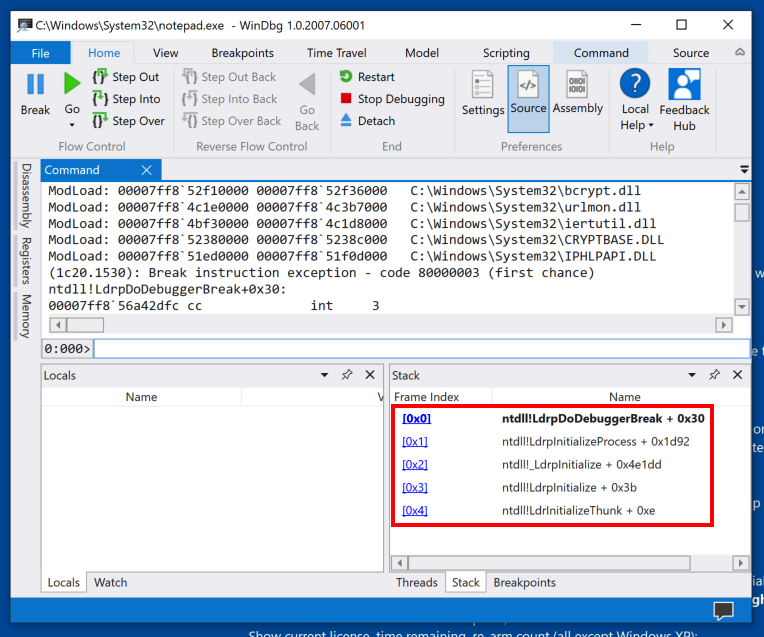Toggle Assembly mode preference

577,93
